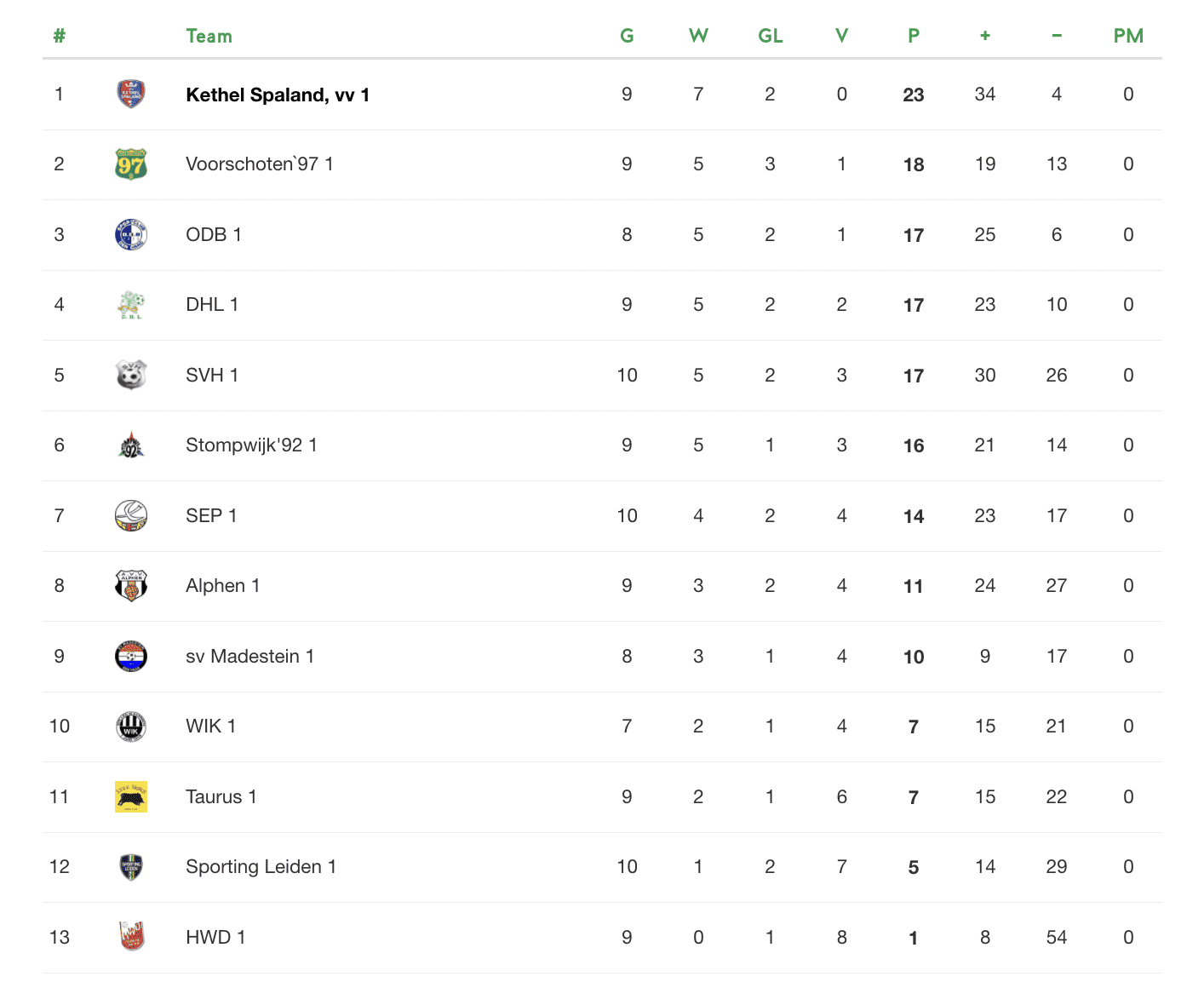Click the Voorschoten'97 green club badge
Screen dimensions: 1204x988
point(131,164)
